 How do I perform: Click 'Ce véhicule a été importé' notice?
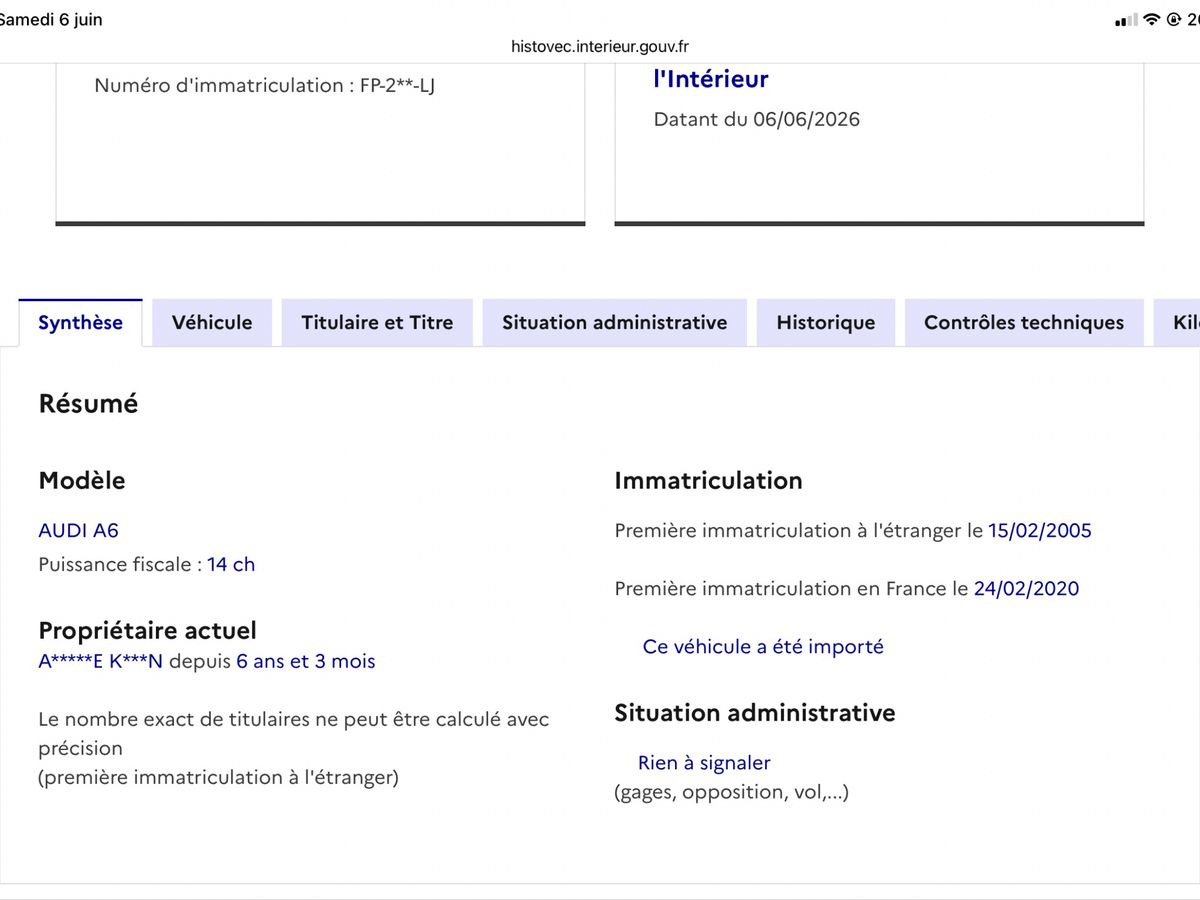(763, 646)
